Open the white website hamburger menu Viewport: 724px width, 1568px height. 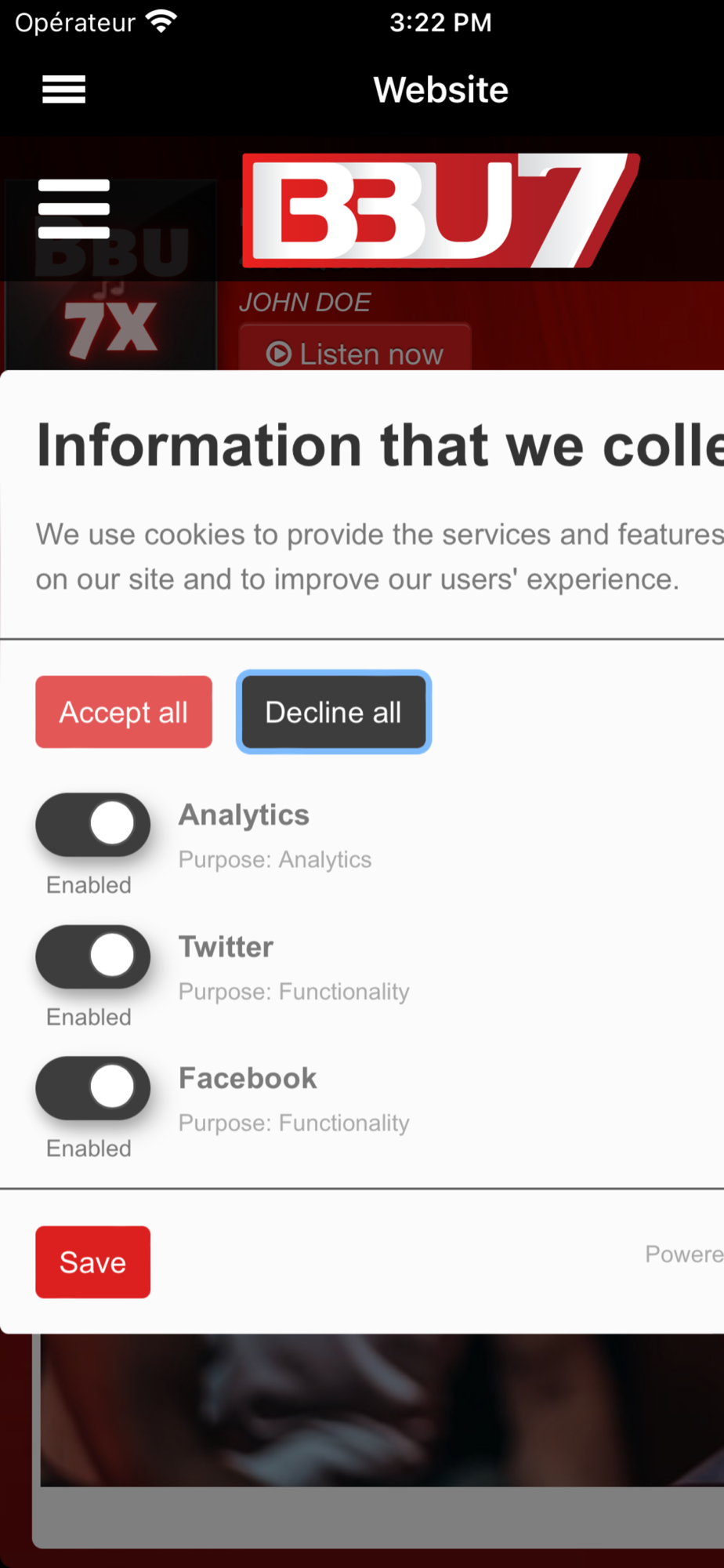tap(74, 209)
